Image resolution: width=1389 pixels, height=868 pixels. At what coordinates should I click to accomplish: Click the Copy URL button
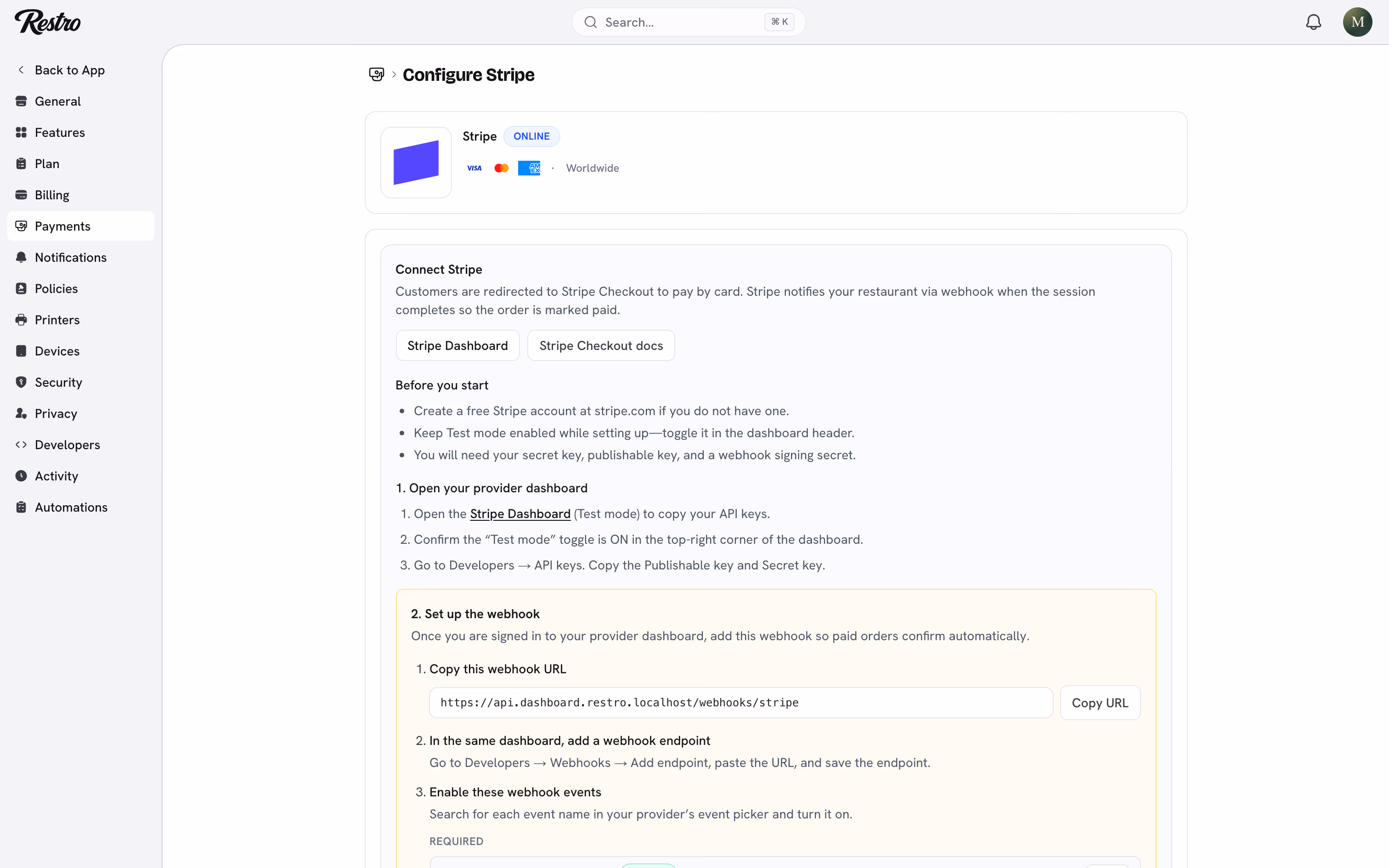1100,703
